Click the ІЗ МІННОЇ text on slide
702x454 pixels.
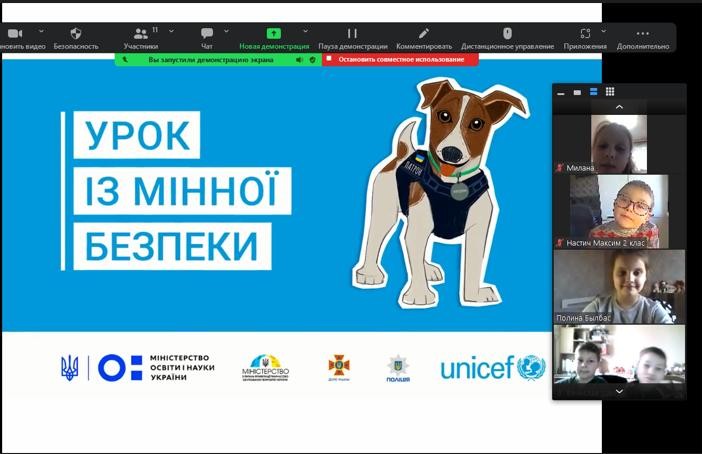coord(182,190)
